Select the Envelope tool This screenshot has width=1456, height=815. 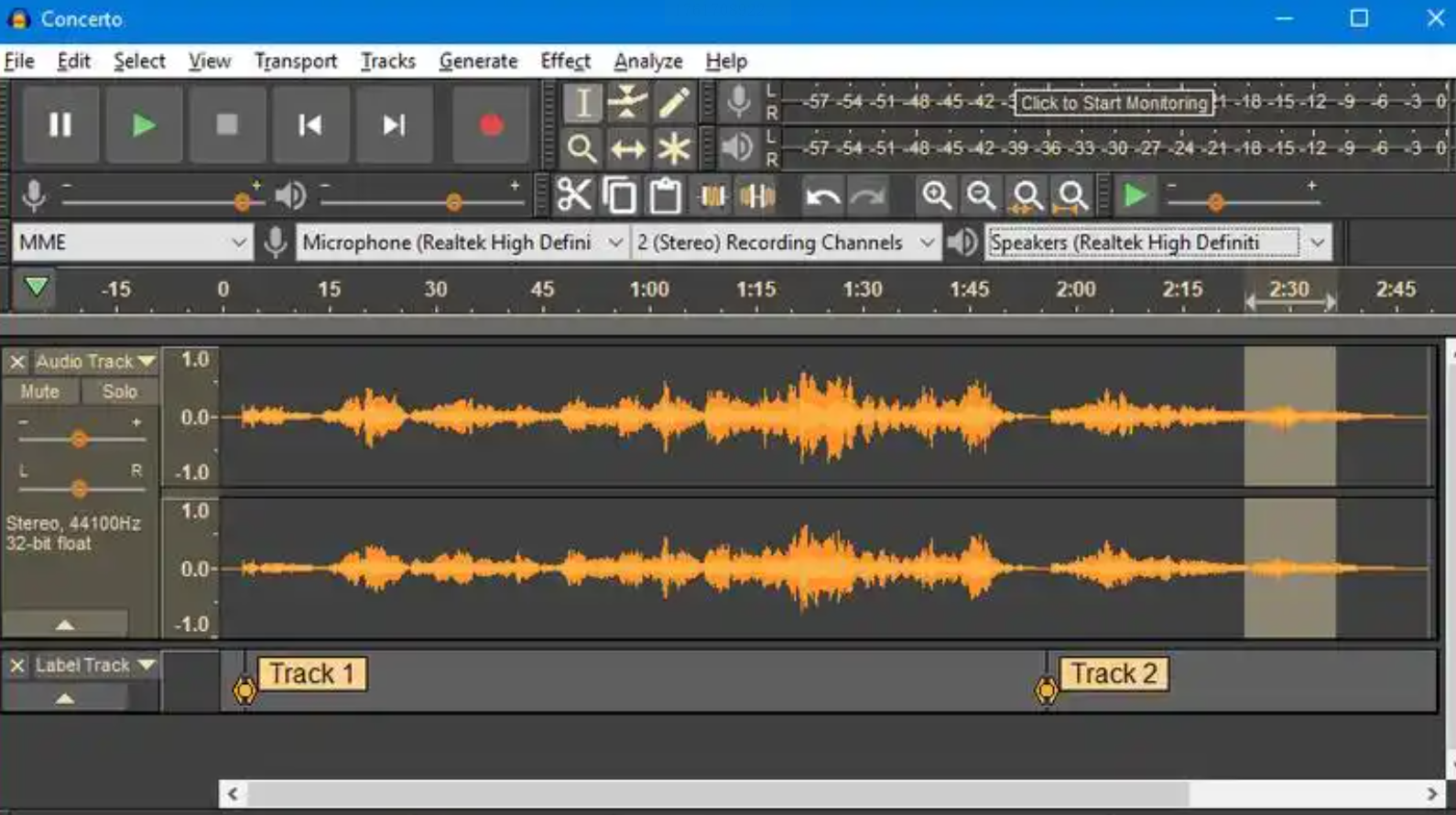(627, 102)
